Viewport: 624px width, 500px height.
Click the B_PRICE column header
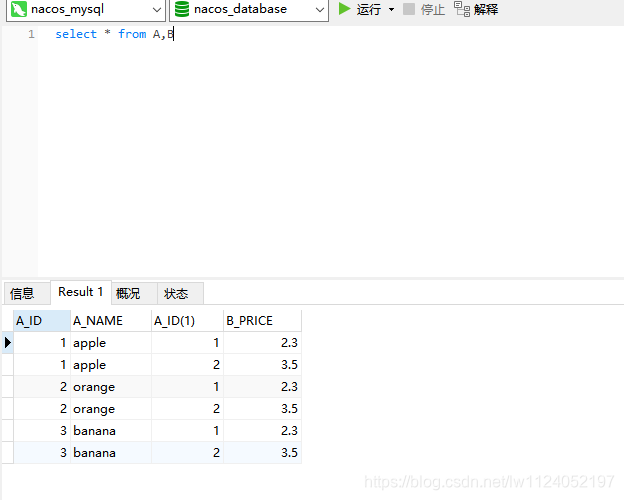point(262,321)
